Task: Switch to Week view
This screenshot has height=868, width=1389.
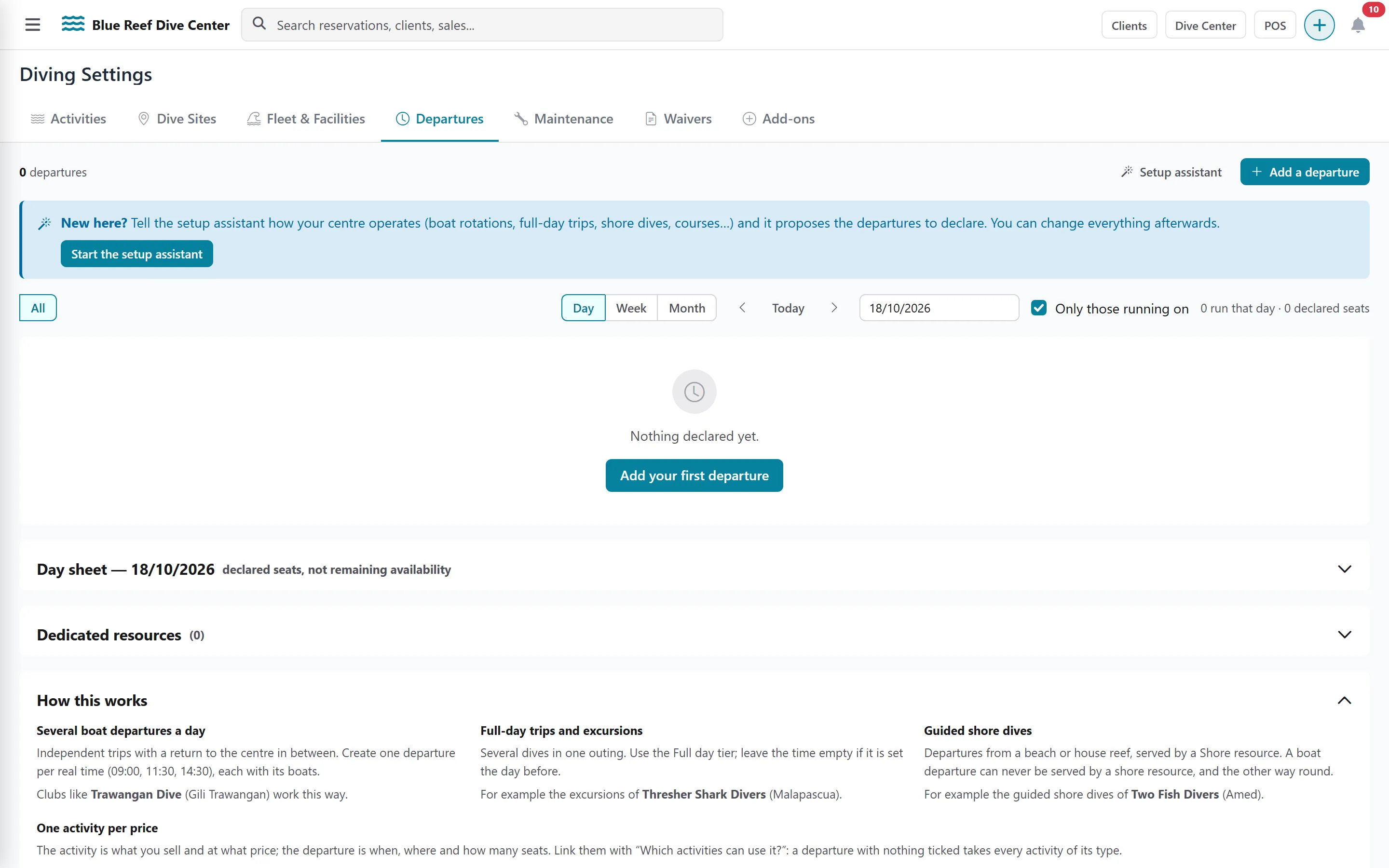Action: tap(631, 308)
